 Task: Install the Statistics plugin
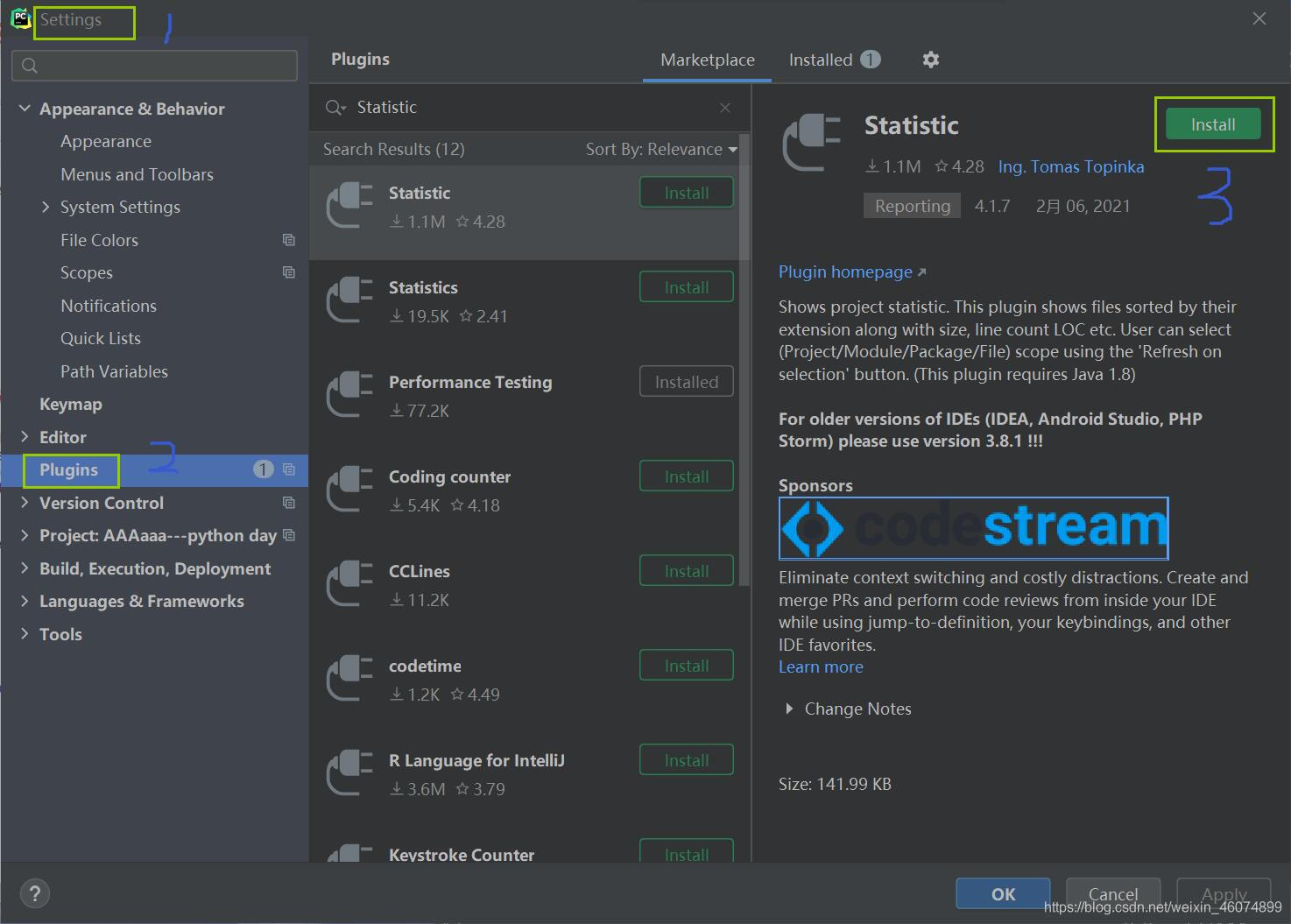coord(687,287)
